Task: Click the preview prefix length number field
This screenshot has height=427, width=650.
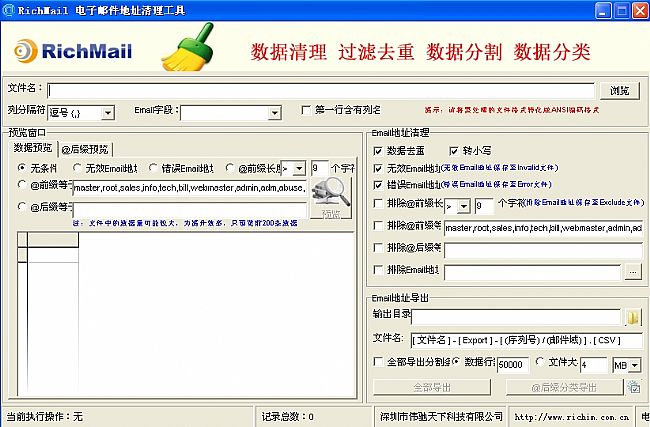Action: tap(320, 168)
